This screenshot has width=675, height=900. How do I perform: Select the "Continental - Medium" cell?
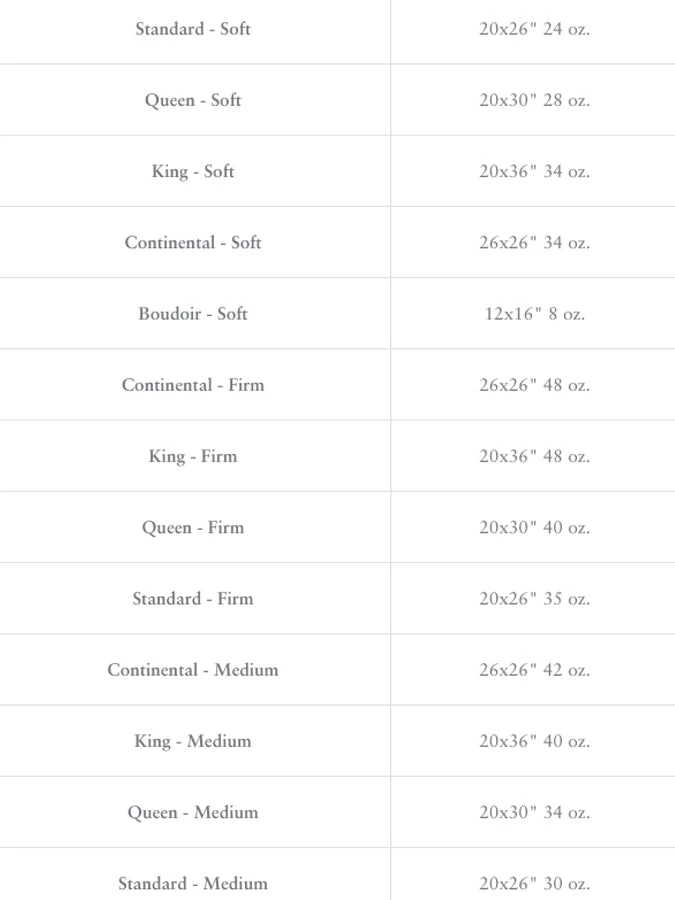(x=193, y=669)
